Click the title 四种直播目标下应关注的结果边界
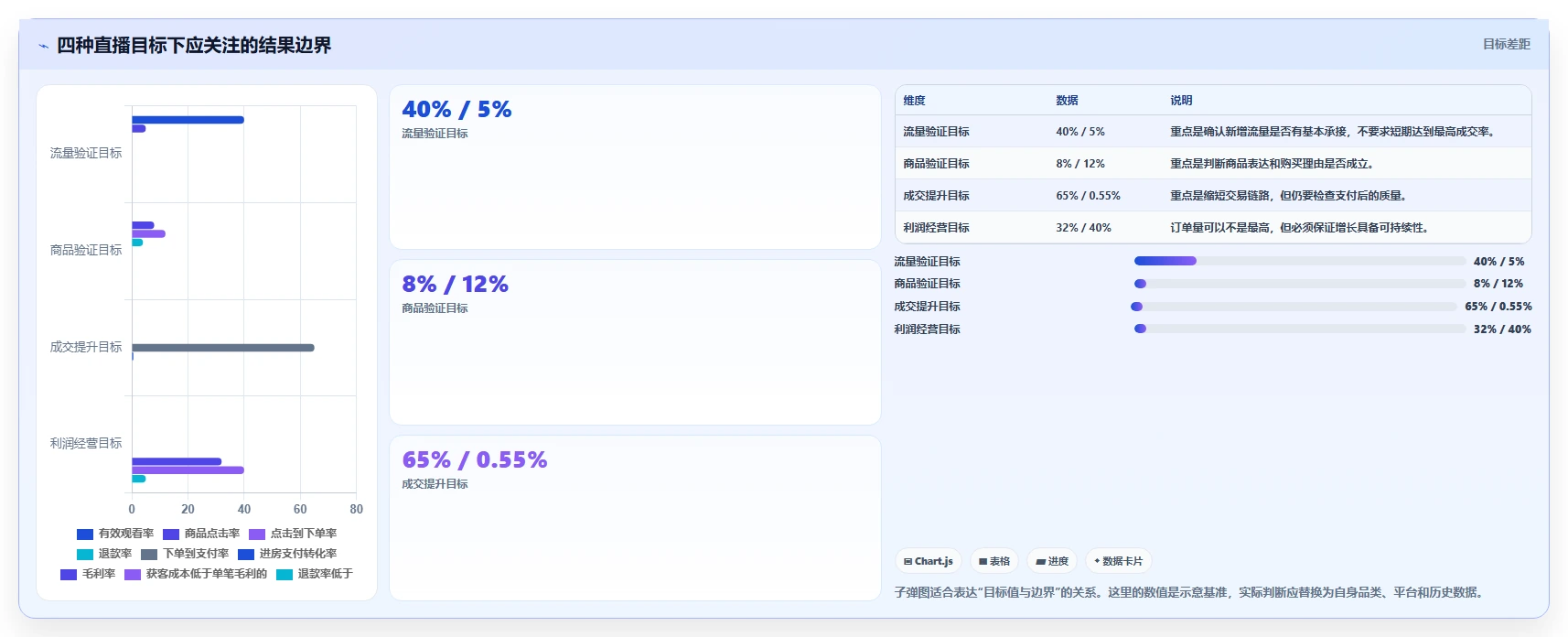Viewport: 1568px width, 637px height. [194, 45]
